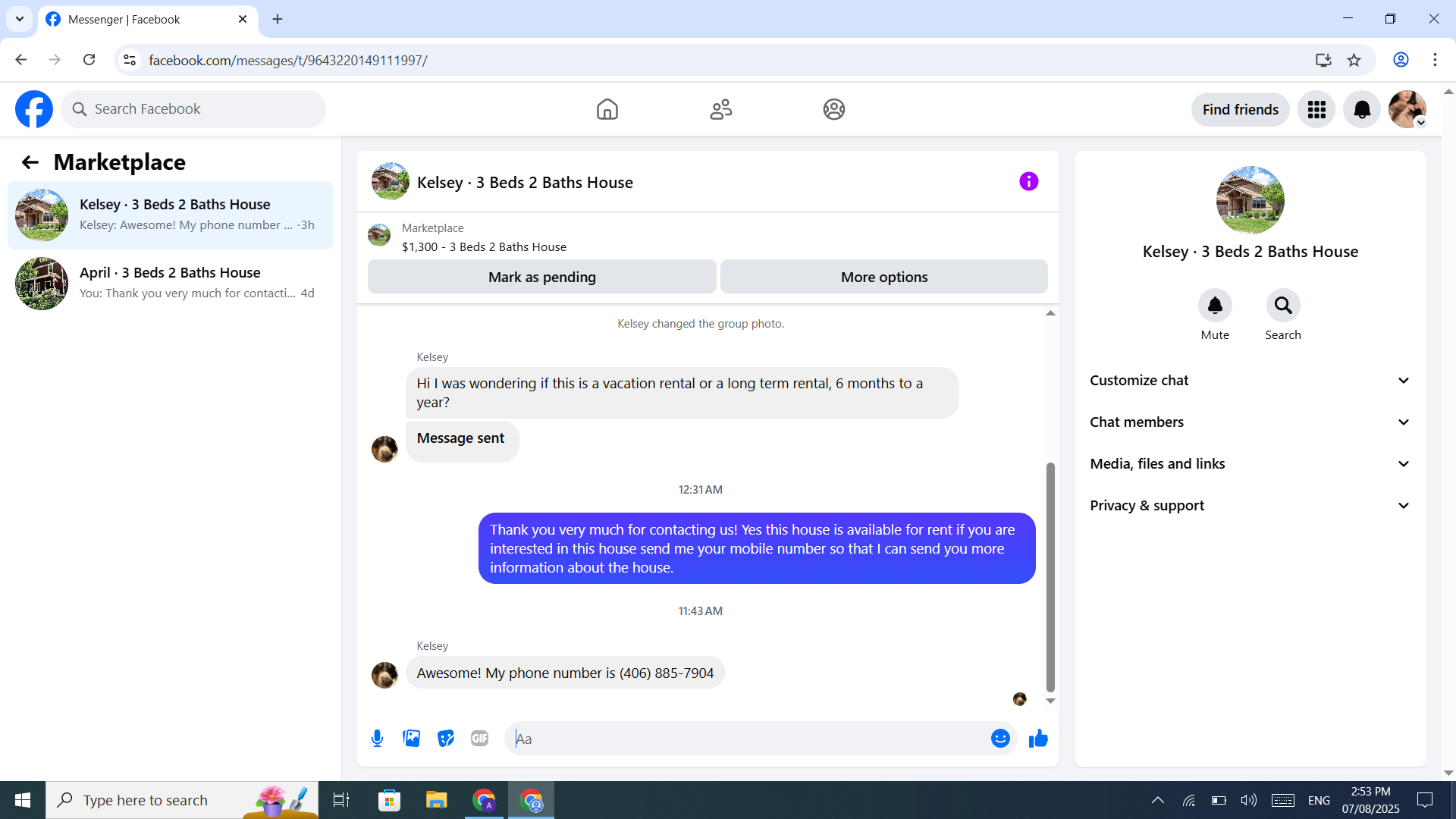Click the voice clip microphone icon
1456x819 pixels.
pyautogui.click(x=377, y=738)
